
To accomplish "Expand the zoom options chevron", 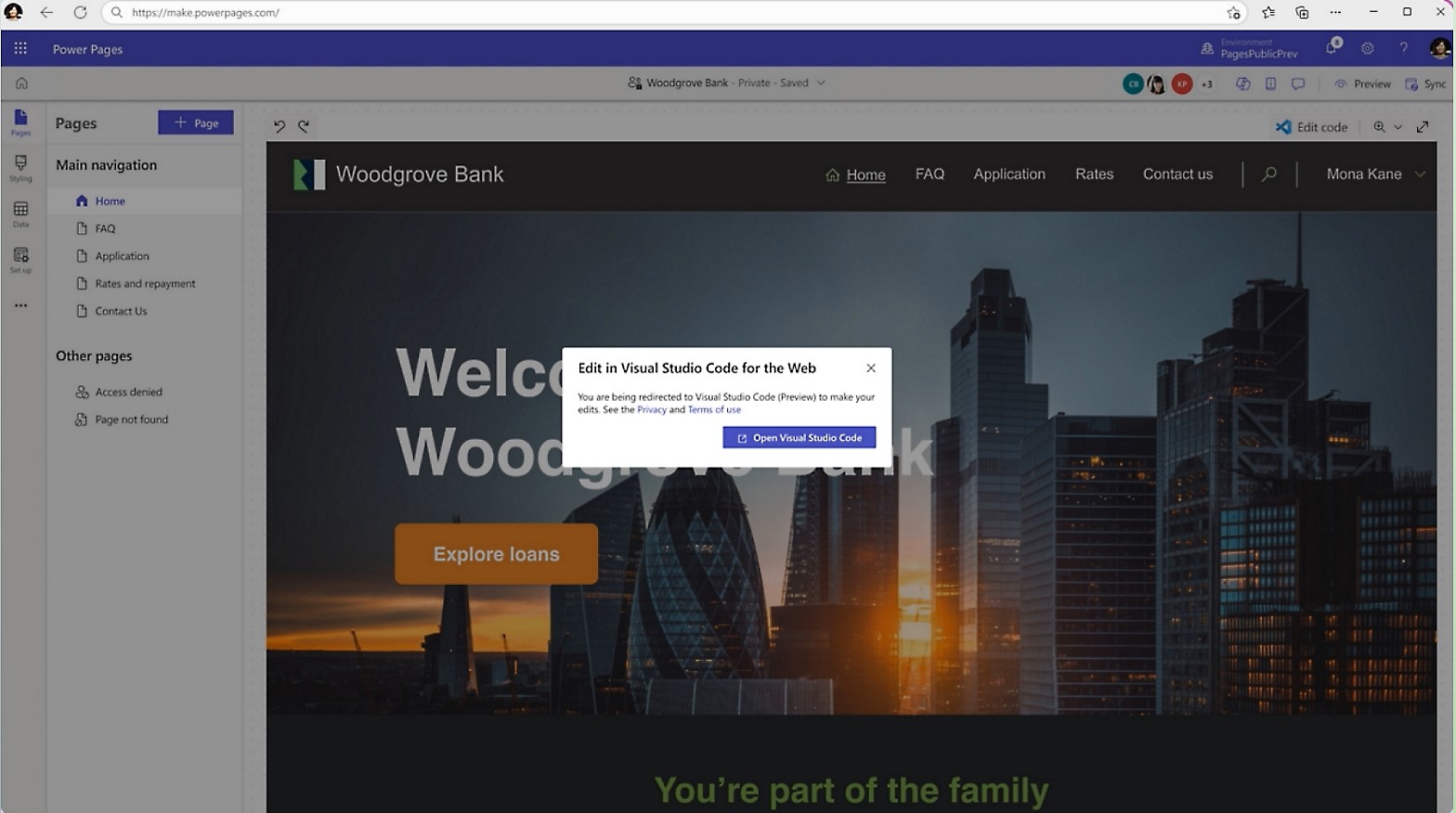I will pyautogui.click(x=1397, y=127).
